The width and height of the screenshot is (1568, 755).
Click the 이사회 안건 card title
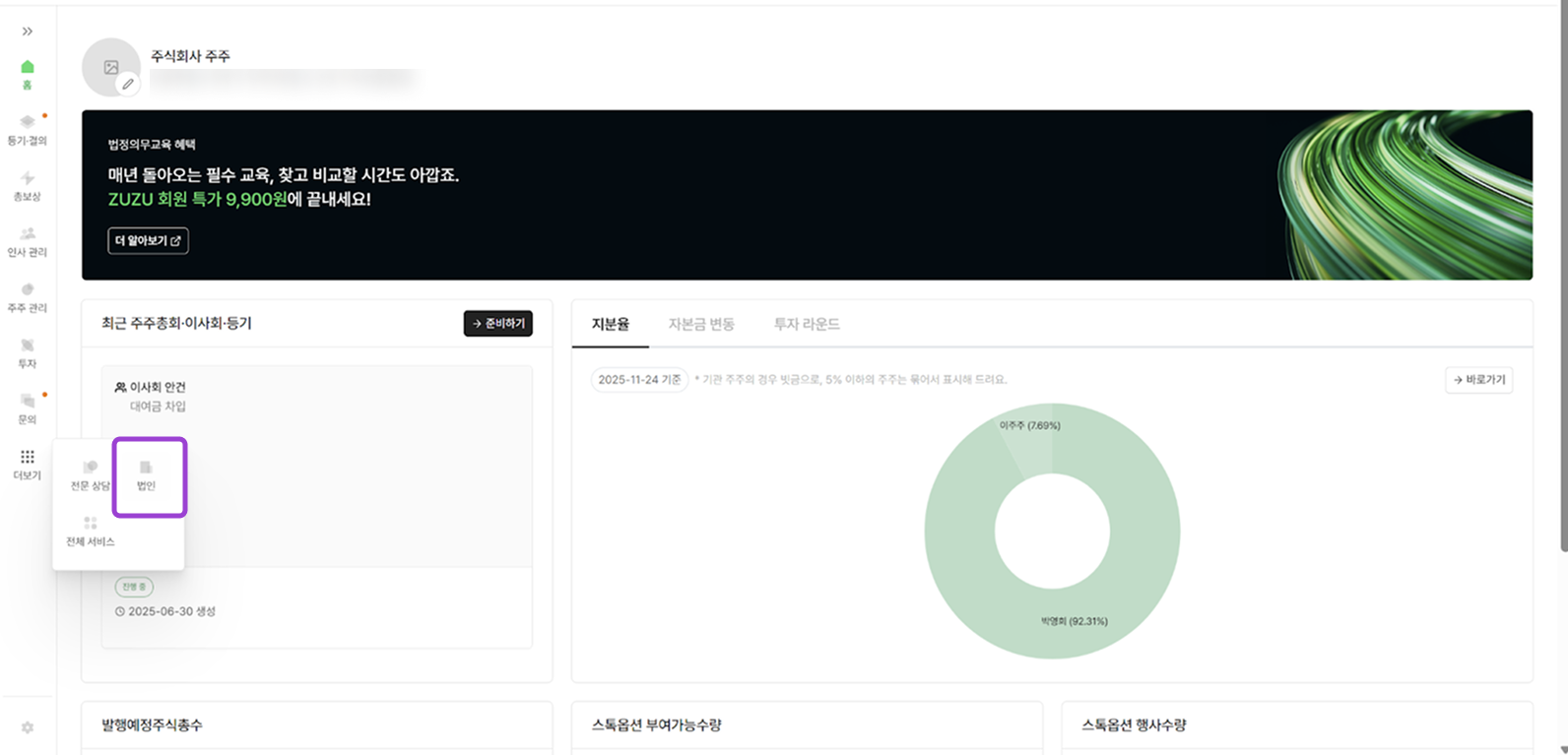coord(158,387)
